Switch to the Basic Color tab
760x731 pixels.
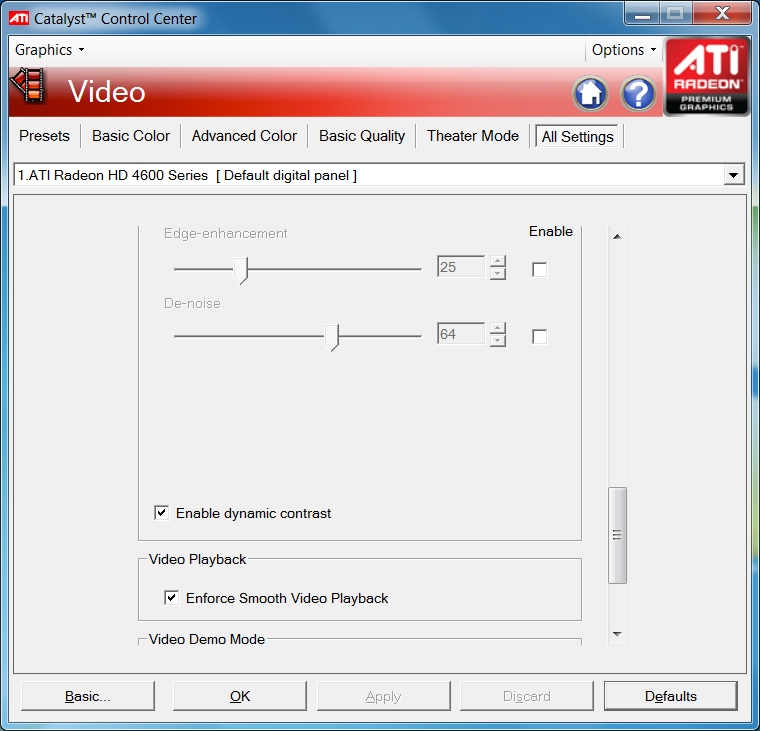131,136
